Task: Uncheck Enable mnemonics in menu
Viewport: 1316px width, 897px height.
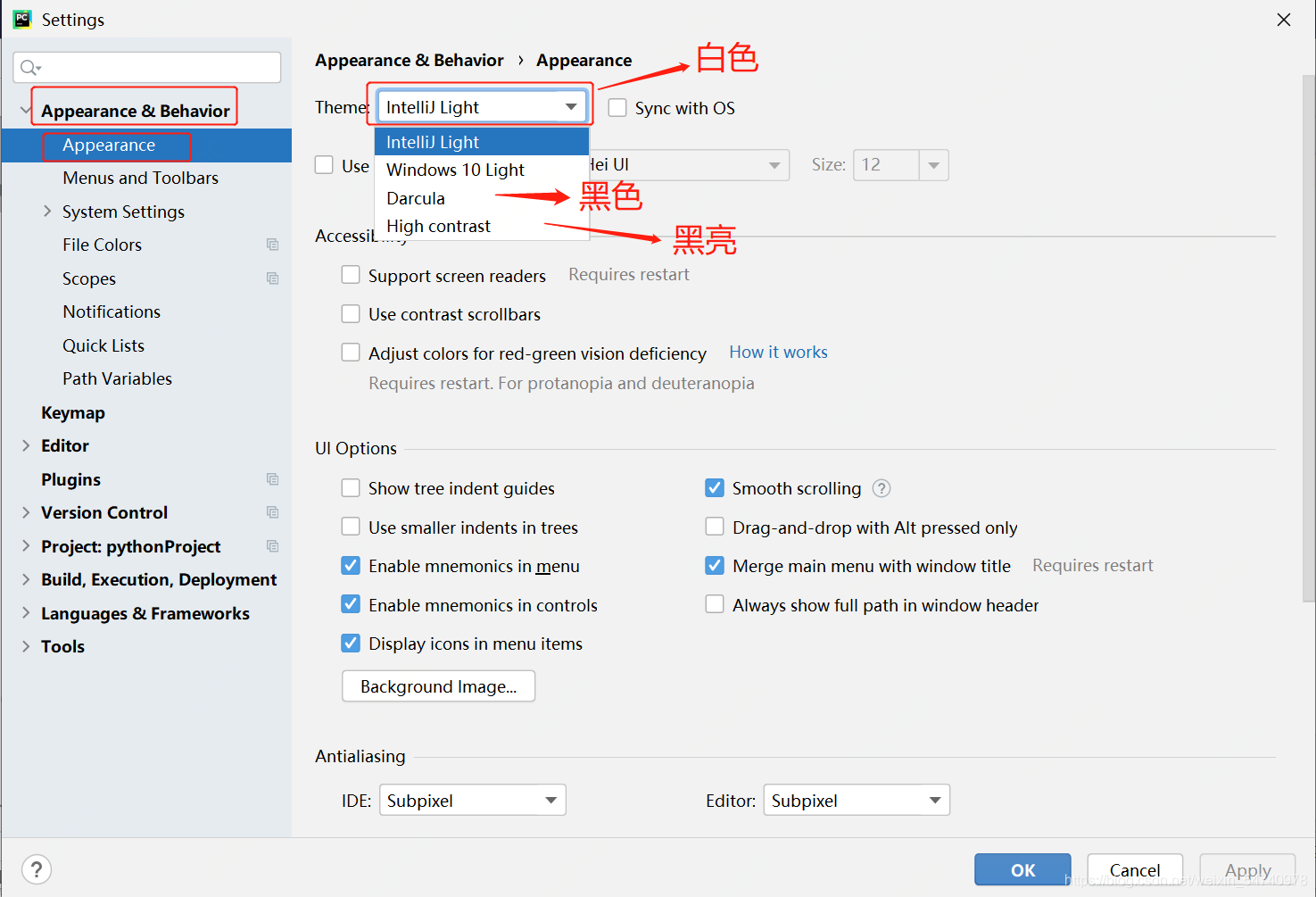Action: tap(351, 566)
